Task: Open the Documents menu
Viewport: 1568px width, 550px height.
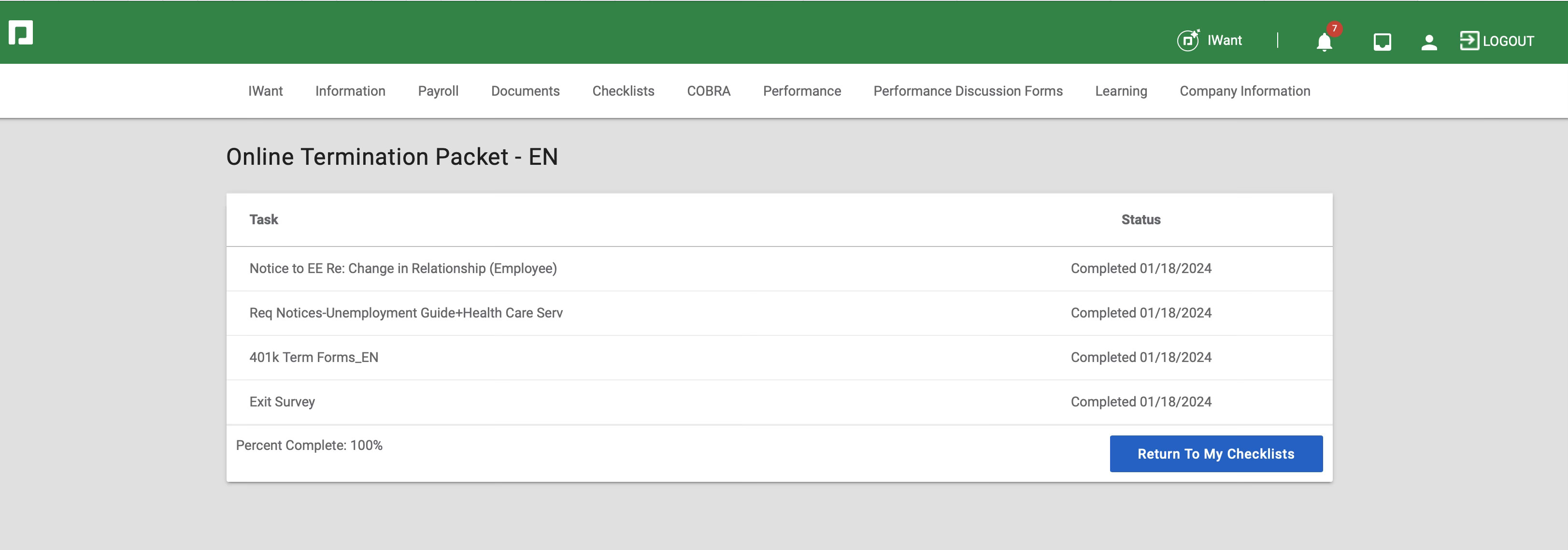Action: click(525, 91)
